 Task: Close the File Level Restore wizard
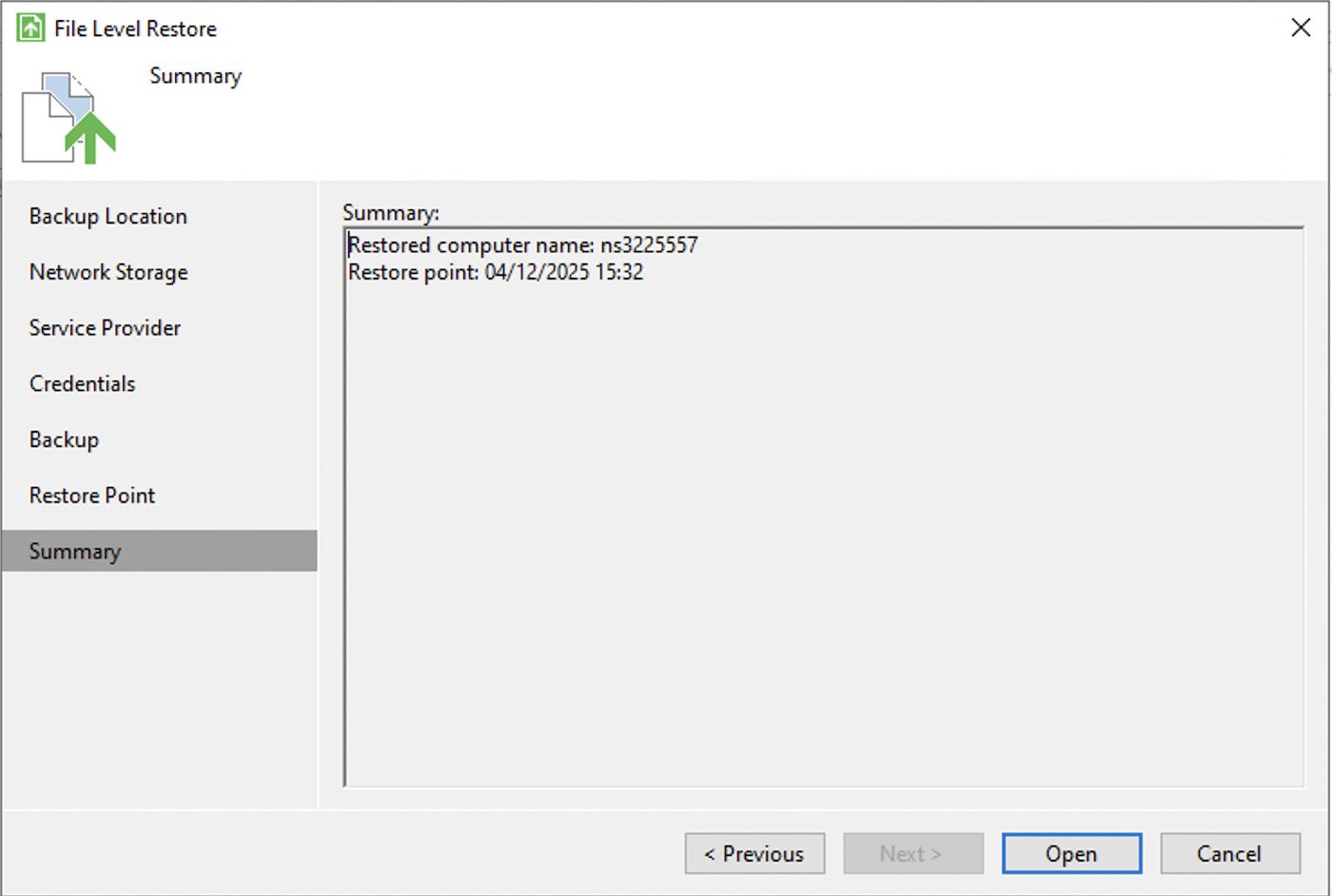pyautogui.click(x=1301, y=27)
